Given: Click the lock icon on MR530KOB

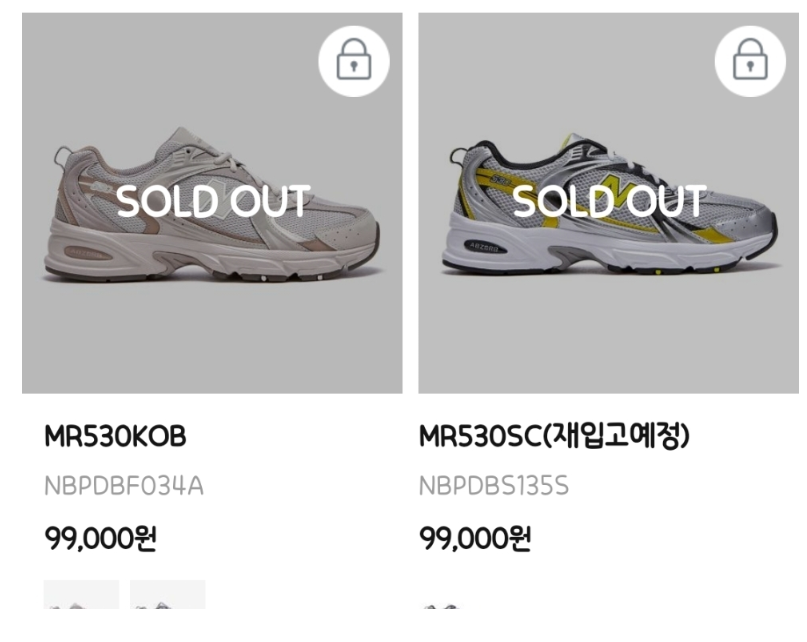Looking at the screenshot, I should (353, 61).
